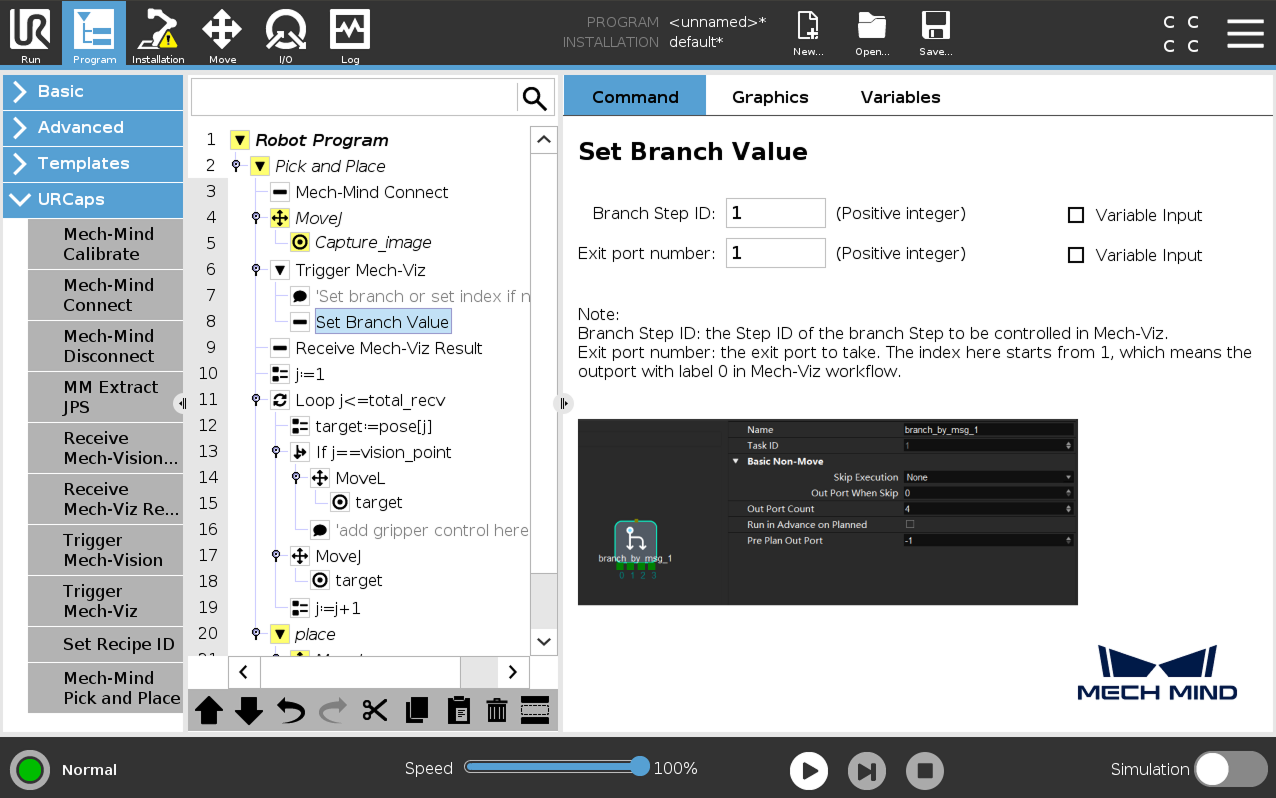Collapse the URCaps section
Viewport: 1276px width, 798px height.
point(93,199)
